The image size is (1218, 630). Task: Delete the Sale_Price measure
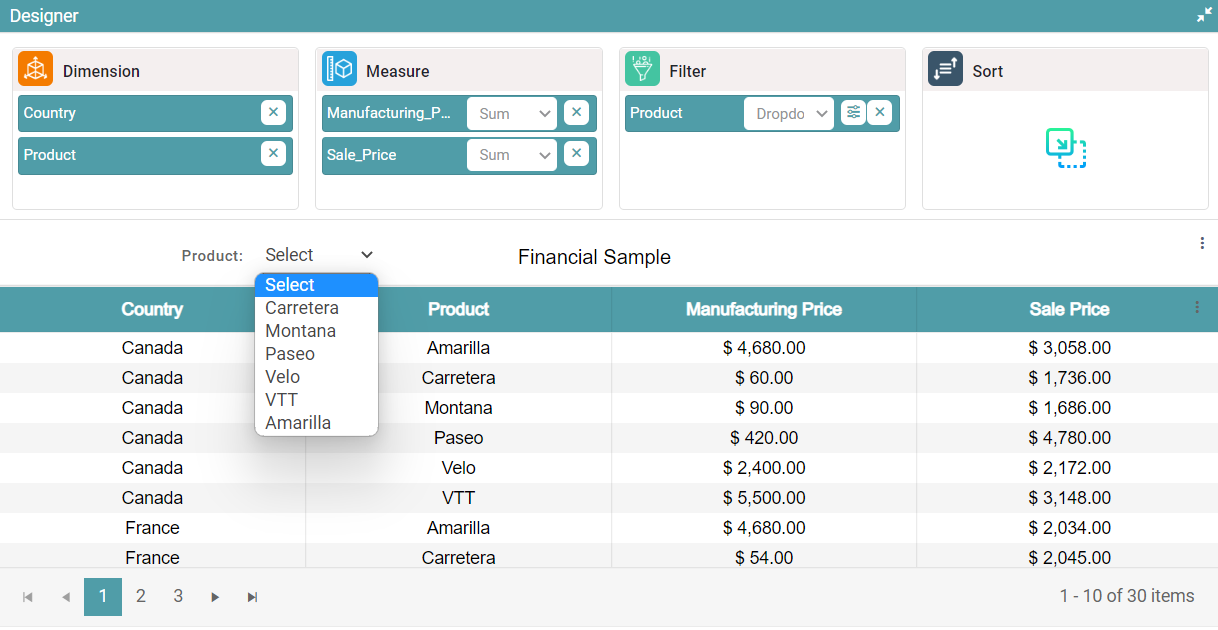[576, 154]
